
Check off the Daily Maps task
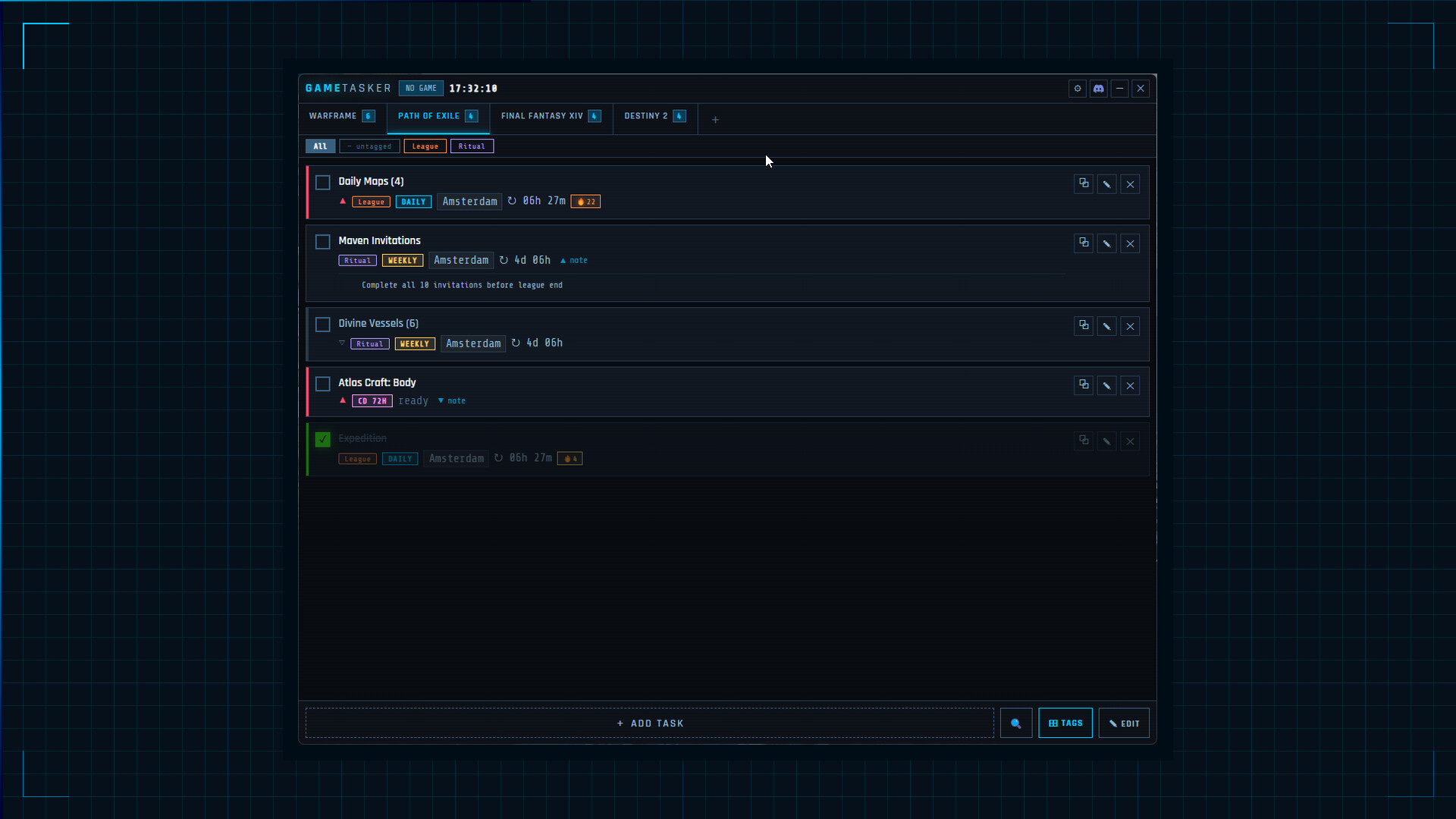[322, 183]
